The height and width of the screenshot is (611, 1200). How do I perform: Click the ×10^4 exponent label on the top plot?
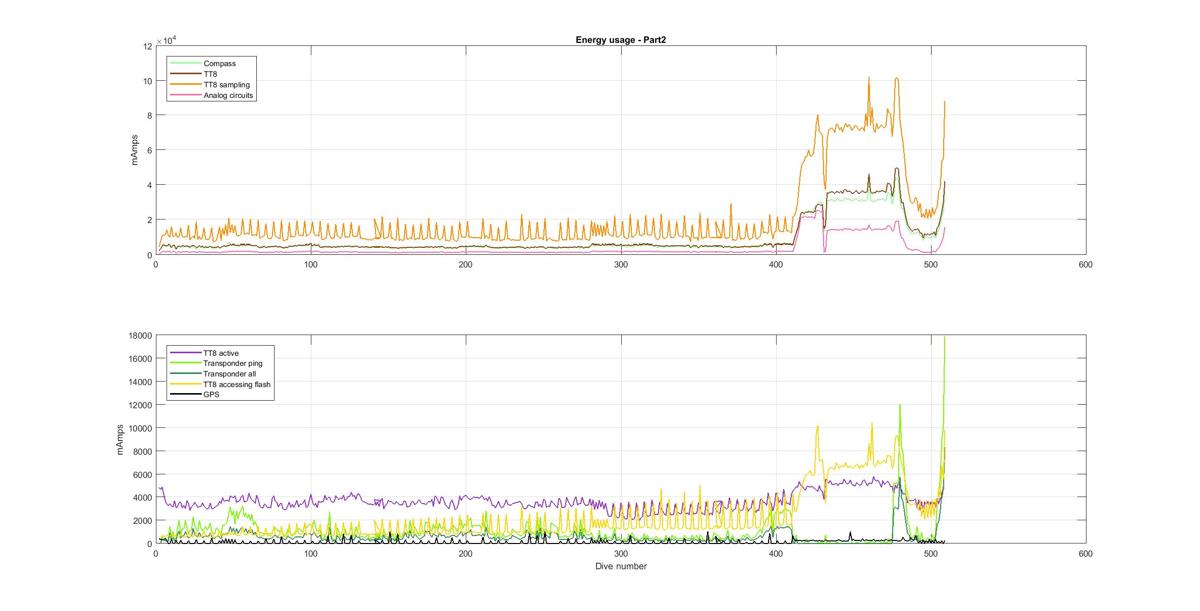click(x=166, y=40)
